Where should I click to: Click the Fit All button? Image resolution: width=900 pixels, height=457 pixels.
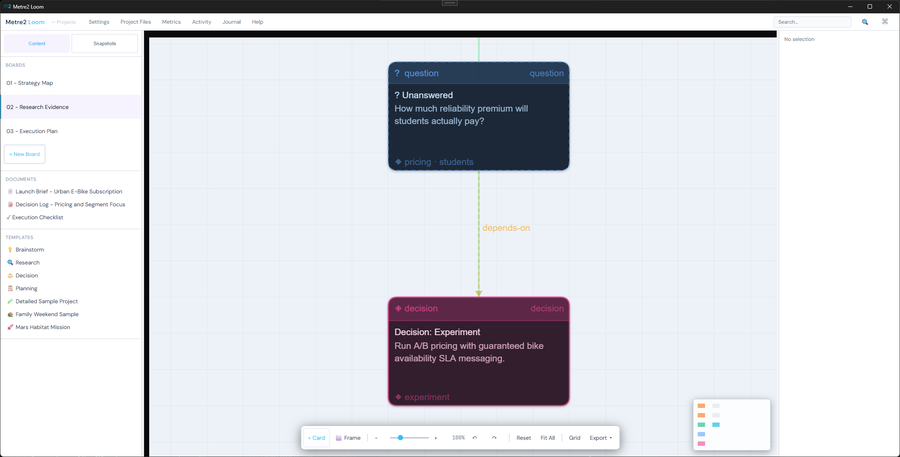(548, 438)
